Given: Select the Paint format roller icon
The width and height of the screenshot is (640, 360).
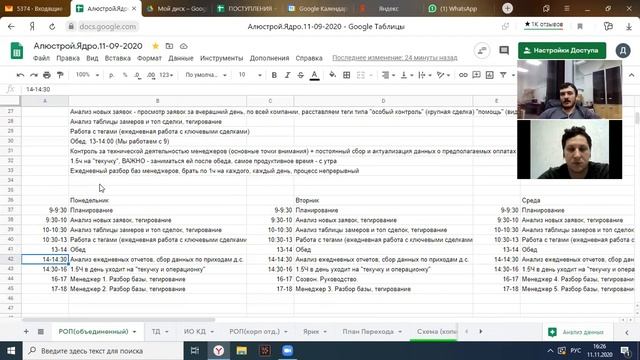Looking at the screenshot, I should (x=60, y=75).
